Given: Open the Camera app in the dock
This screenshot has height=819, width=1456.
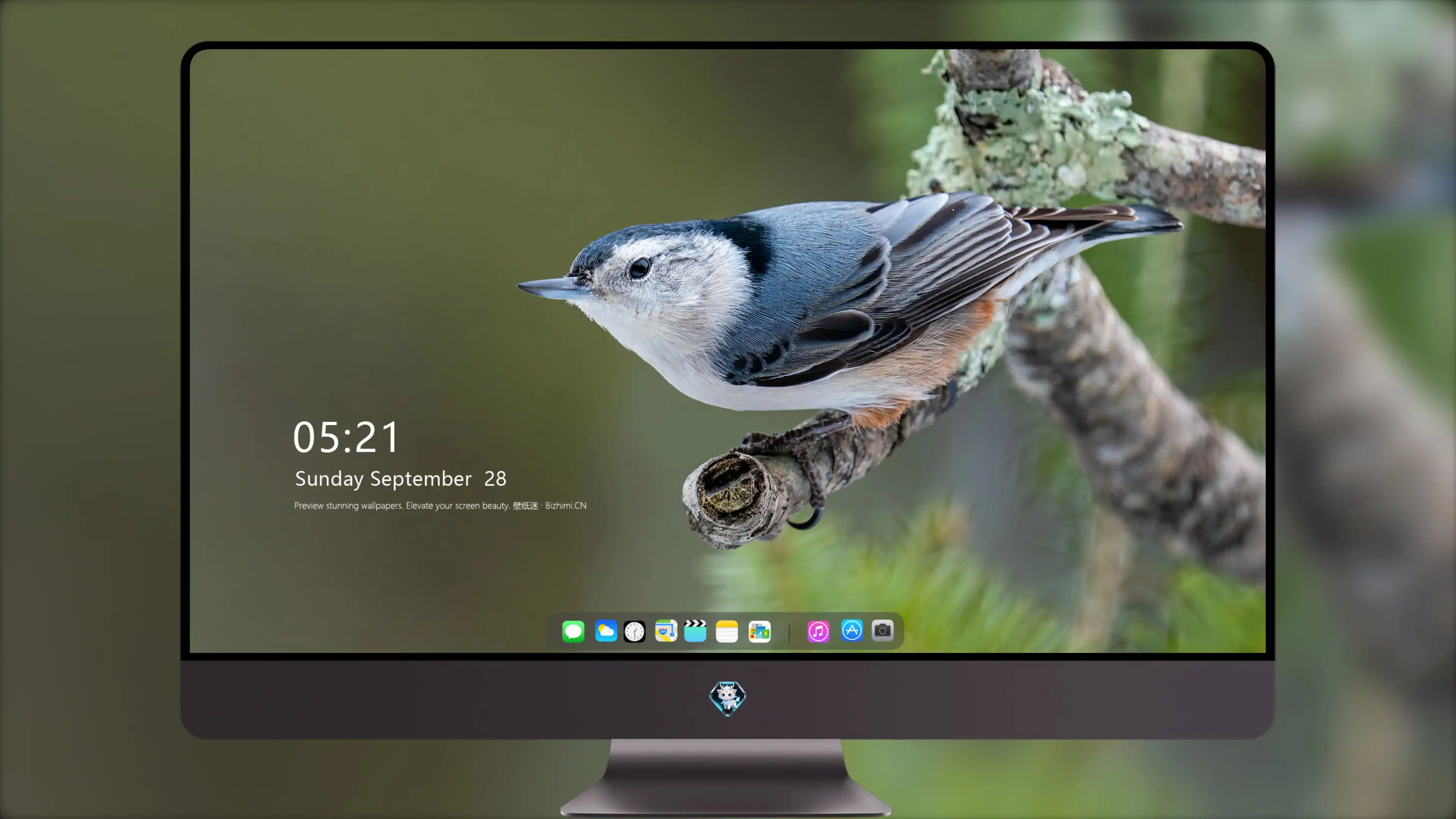Looking at the screenshot, I should 882,630.
